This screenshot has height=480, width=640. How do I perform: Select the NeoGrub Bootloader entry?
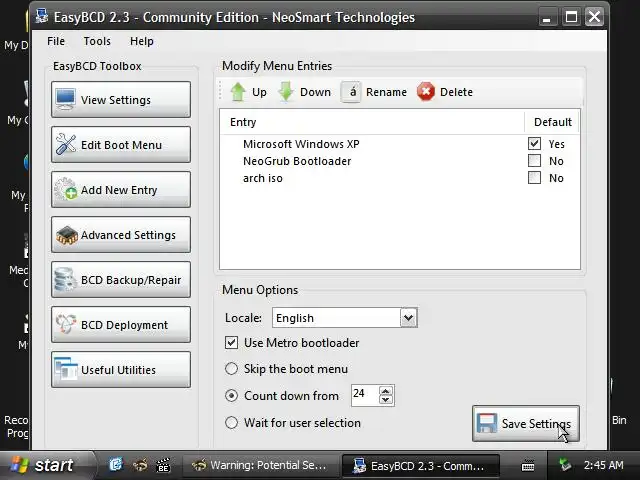click(297, 161)
